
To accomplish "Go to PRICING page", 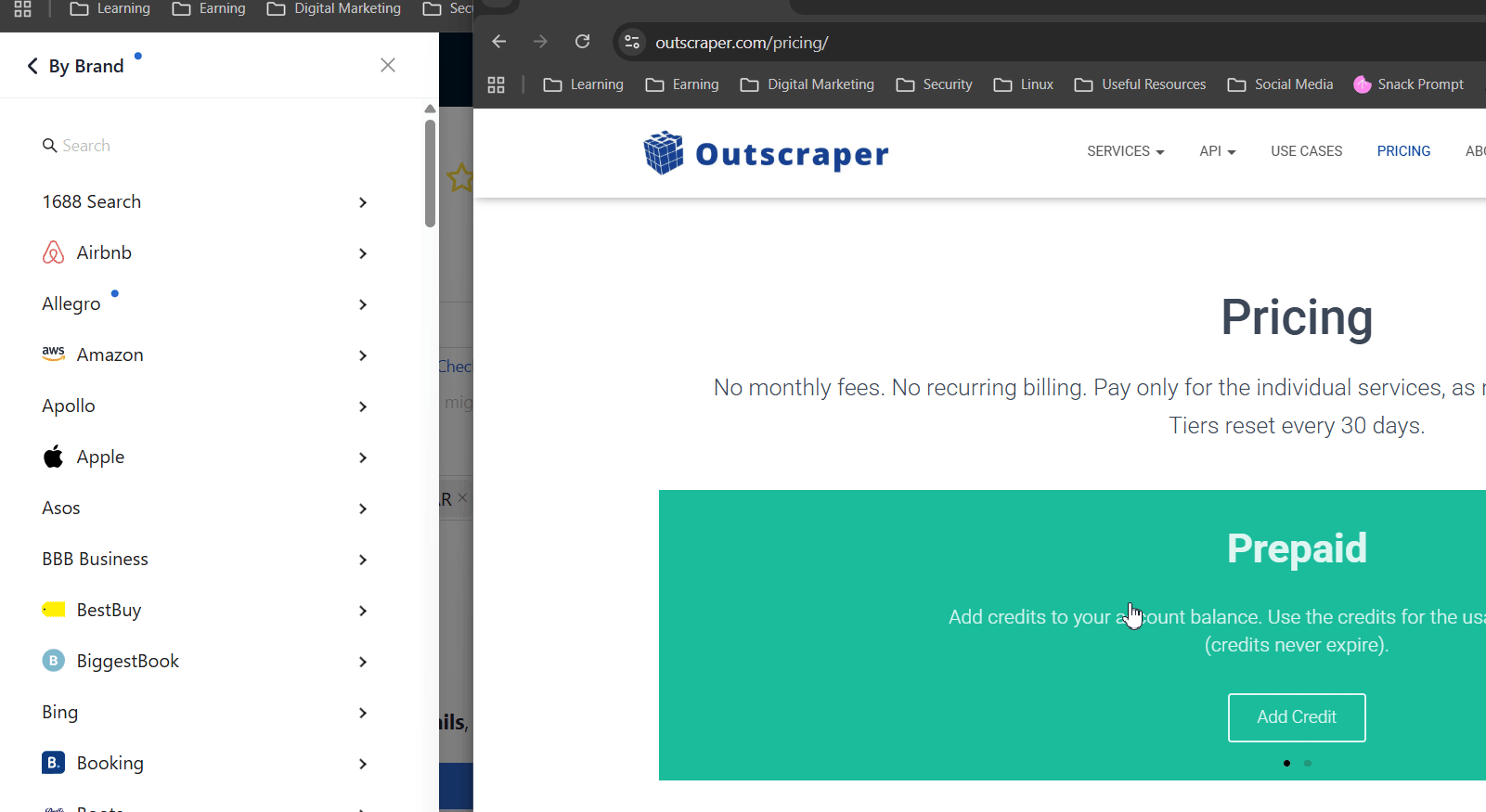I will click(1403, 151).
